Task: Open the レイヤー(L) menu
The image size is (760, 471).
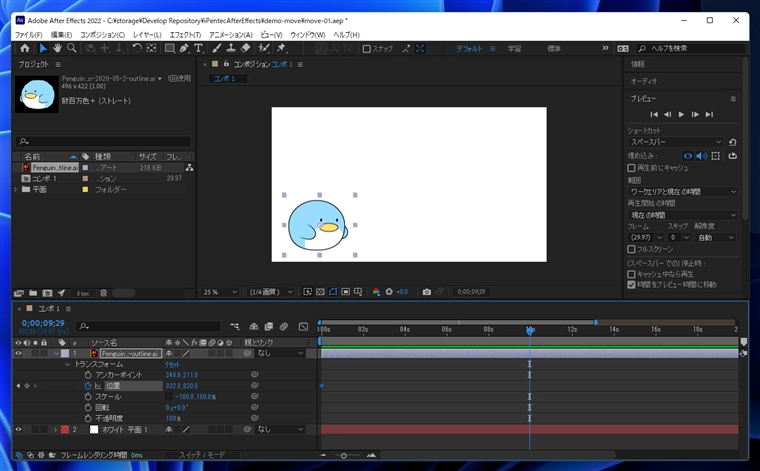Action: point(147,35)
